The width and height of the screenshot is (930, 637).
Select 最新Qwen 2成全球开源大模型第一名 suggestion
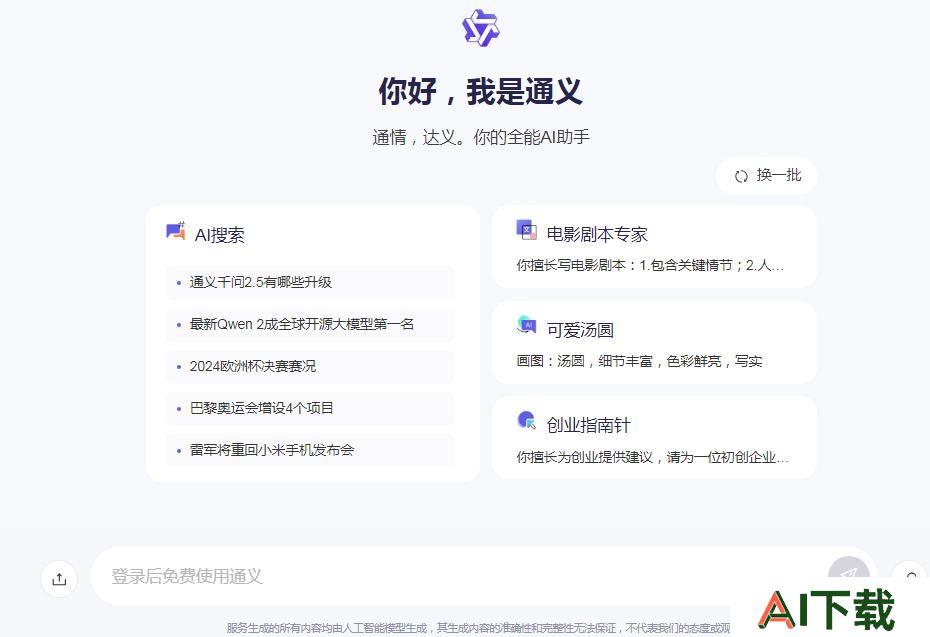pos(310,324)
